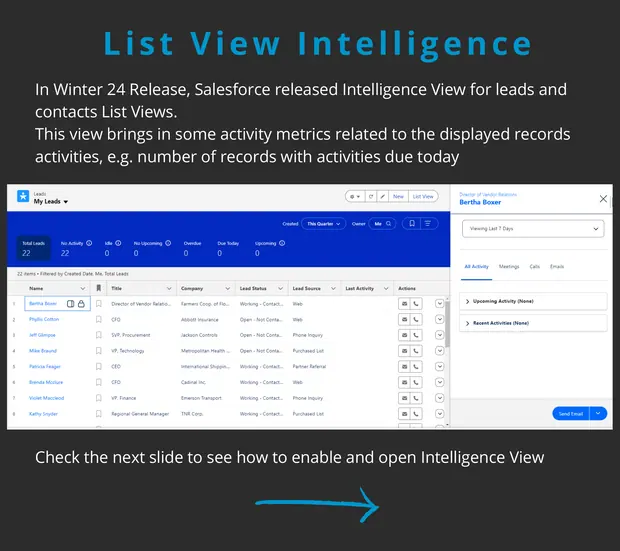Image resolution: width=620 pixels, height=551 pixels.
Task: Click the leads table vertical scrollbar
Action: [x=447, y=324]
